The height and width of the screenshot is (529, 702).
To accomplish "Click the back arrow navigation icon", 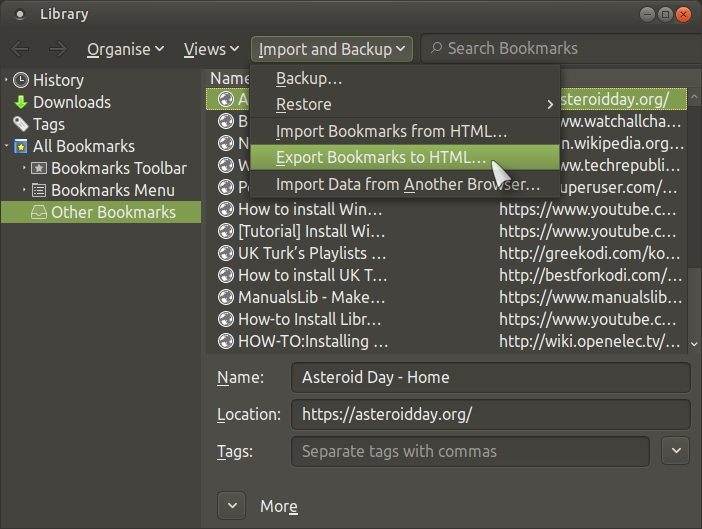I will (20, 49).
